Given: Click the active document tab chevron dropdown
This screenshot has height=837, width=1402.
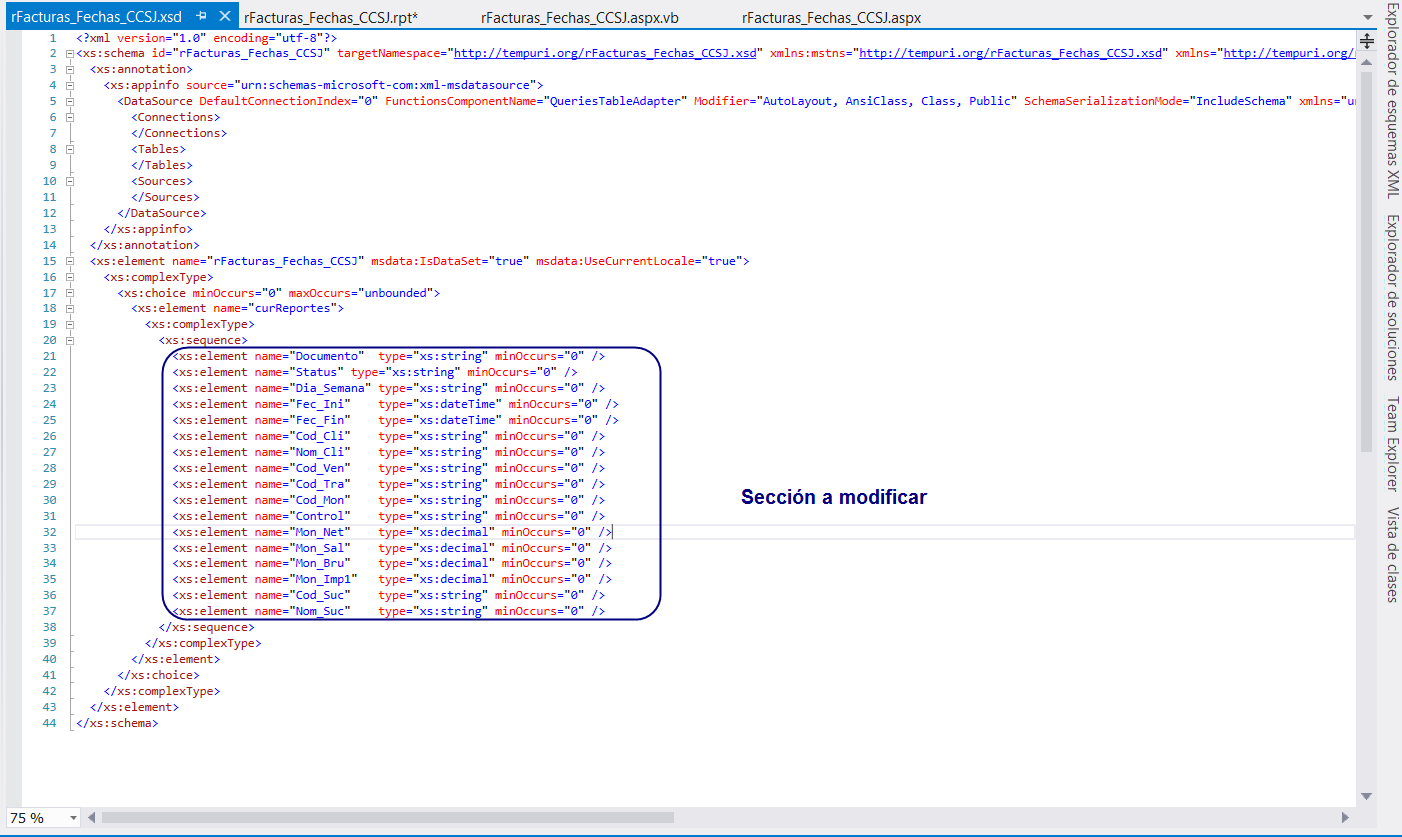Looking at the screenshot, I should click(x=1370, y=16).
